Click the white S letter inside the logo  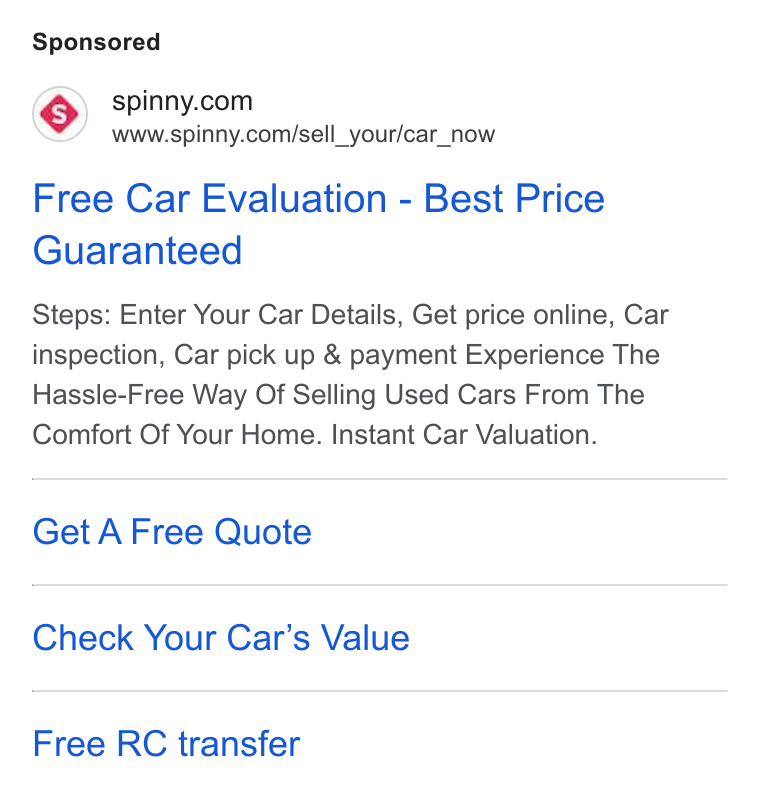click(x=59, y=114)
